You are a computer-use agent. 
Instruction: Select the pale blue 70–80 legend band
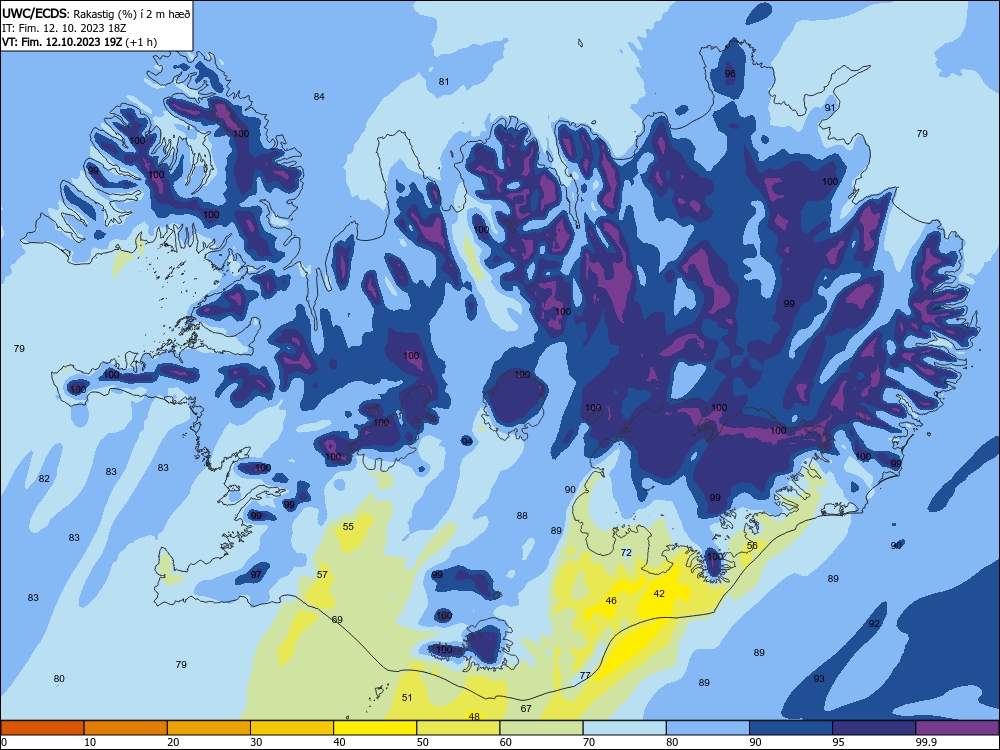point(624,728)
